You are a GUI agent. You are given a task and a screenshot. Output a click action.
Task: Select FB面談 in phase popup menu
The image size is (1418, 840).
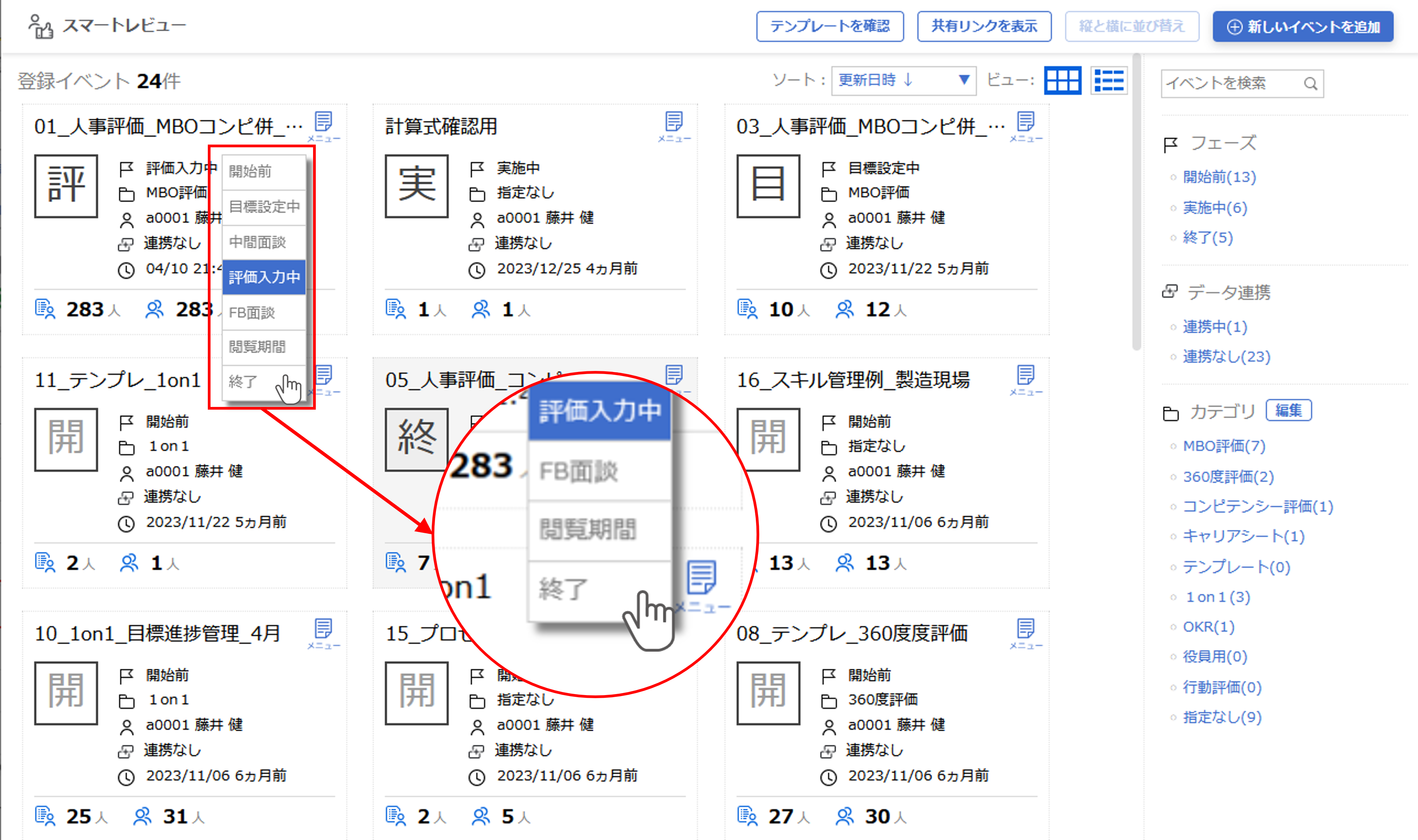[x=264, y=313]
